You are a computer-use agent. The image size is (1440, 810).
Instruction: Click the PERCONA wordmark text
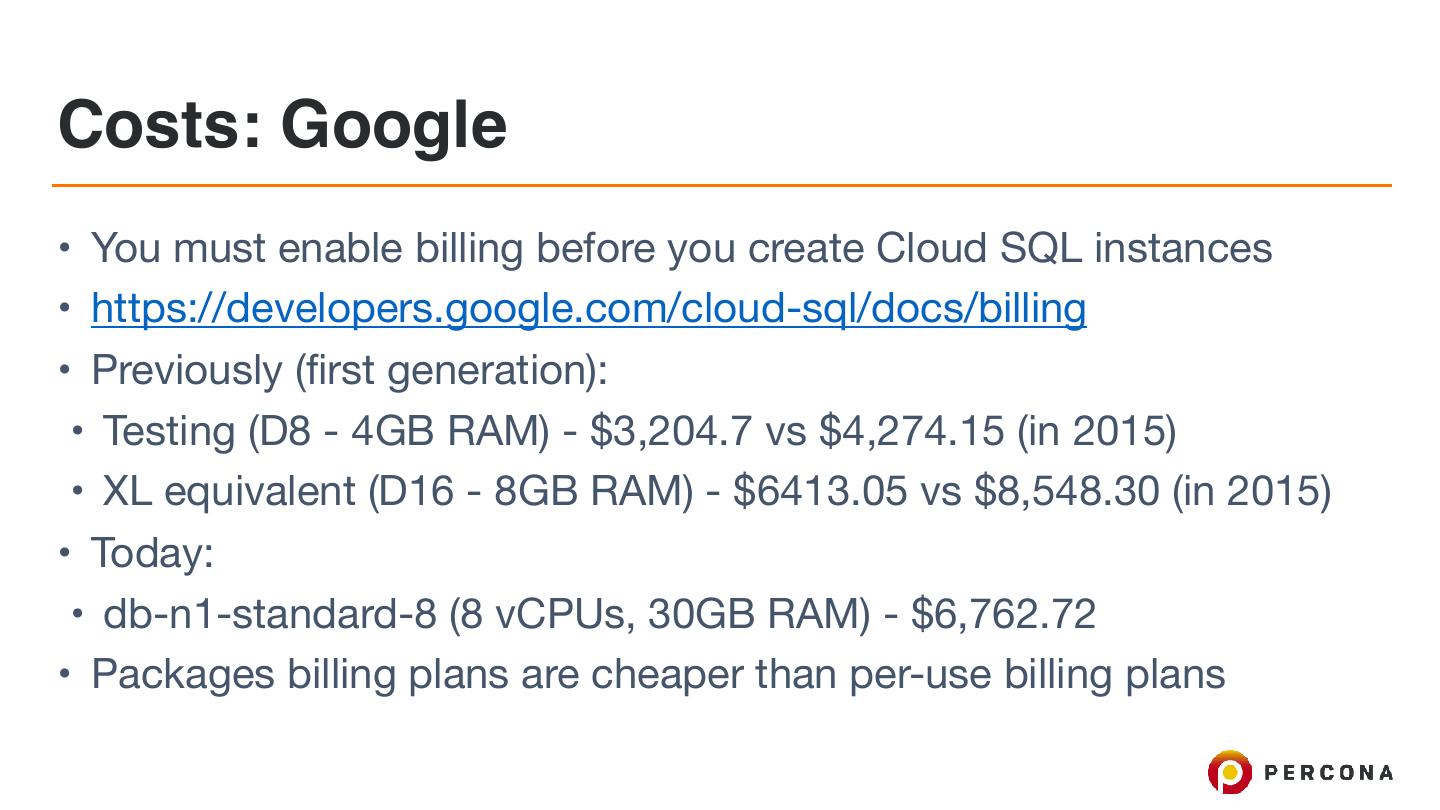tap(1329, 772)
